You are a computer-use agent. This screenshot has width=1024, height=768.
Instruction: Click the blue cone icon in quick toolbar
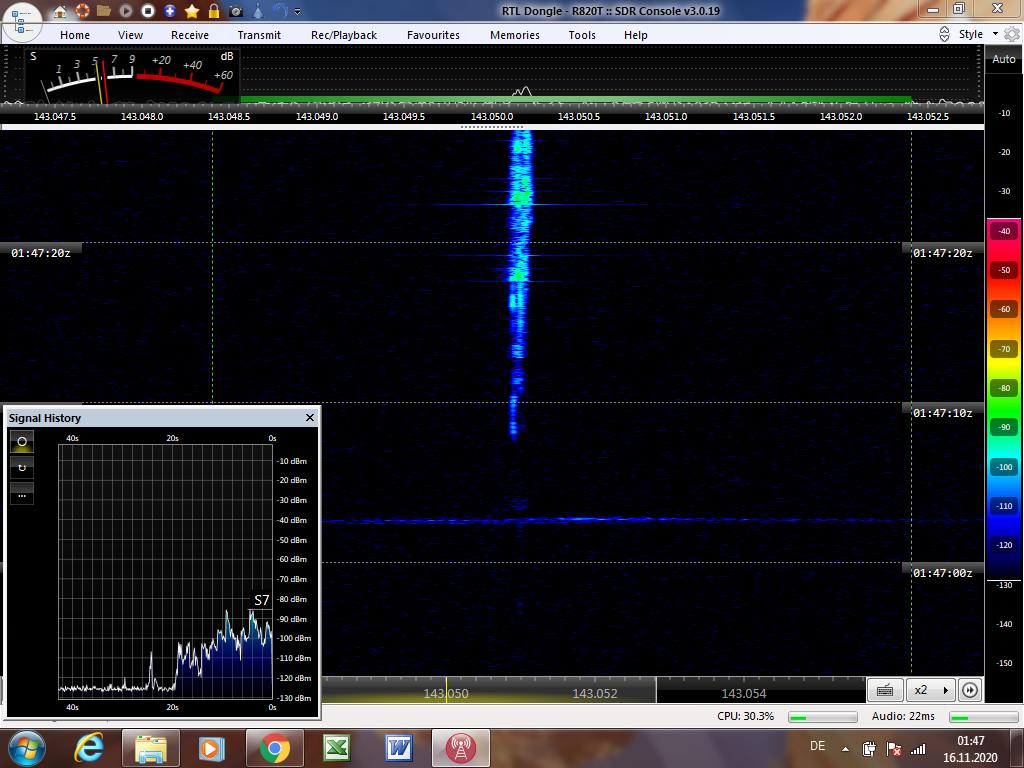tap(259, 10)
